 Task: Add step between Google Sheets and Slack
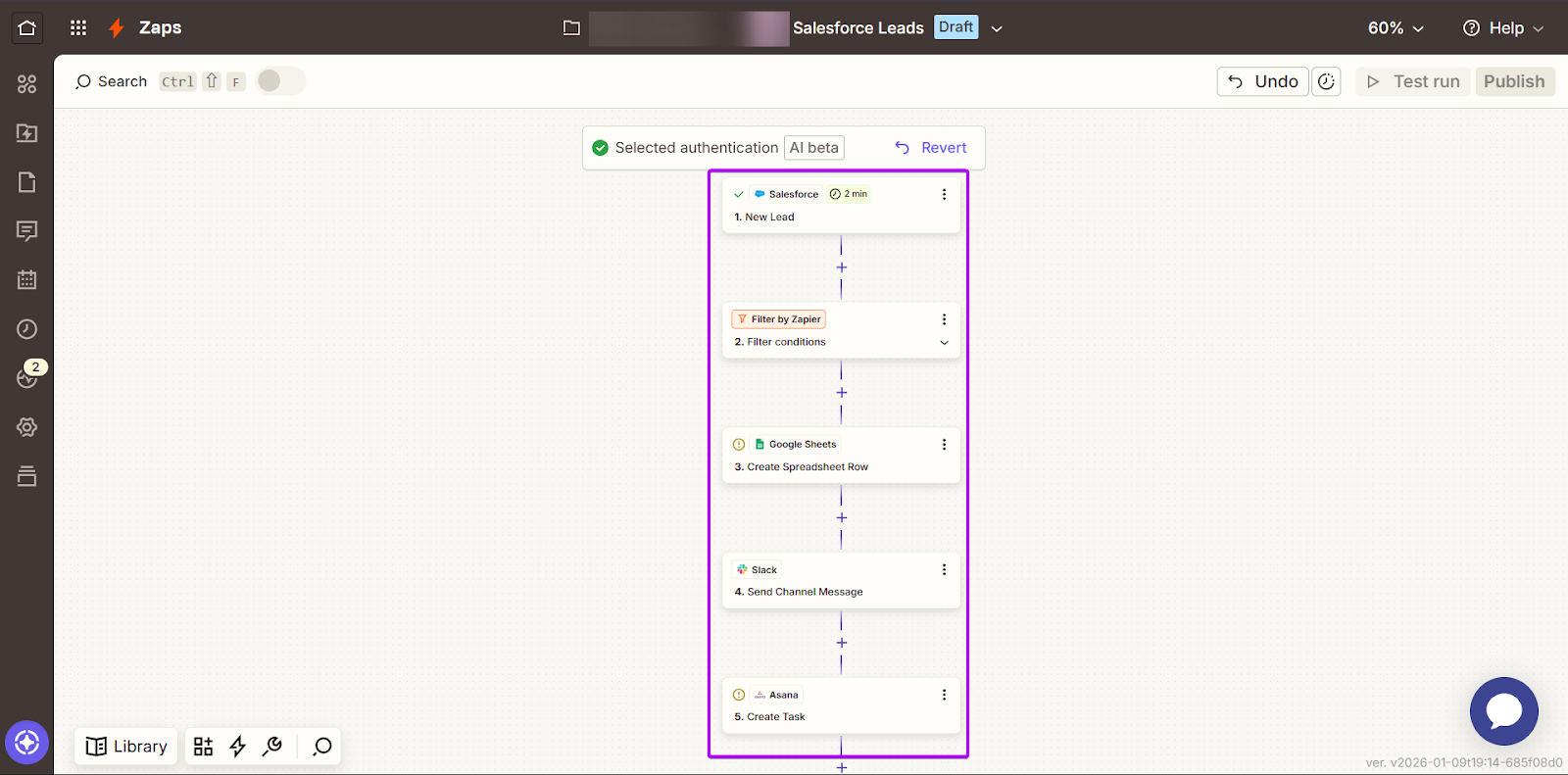[841, 517]
